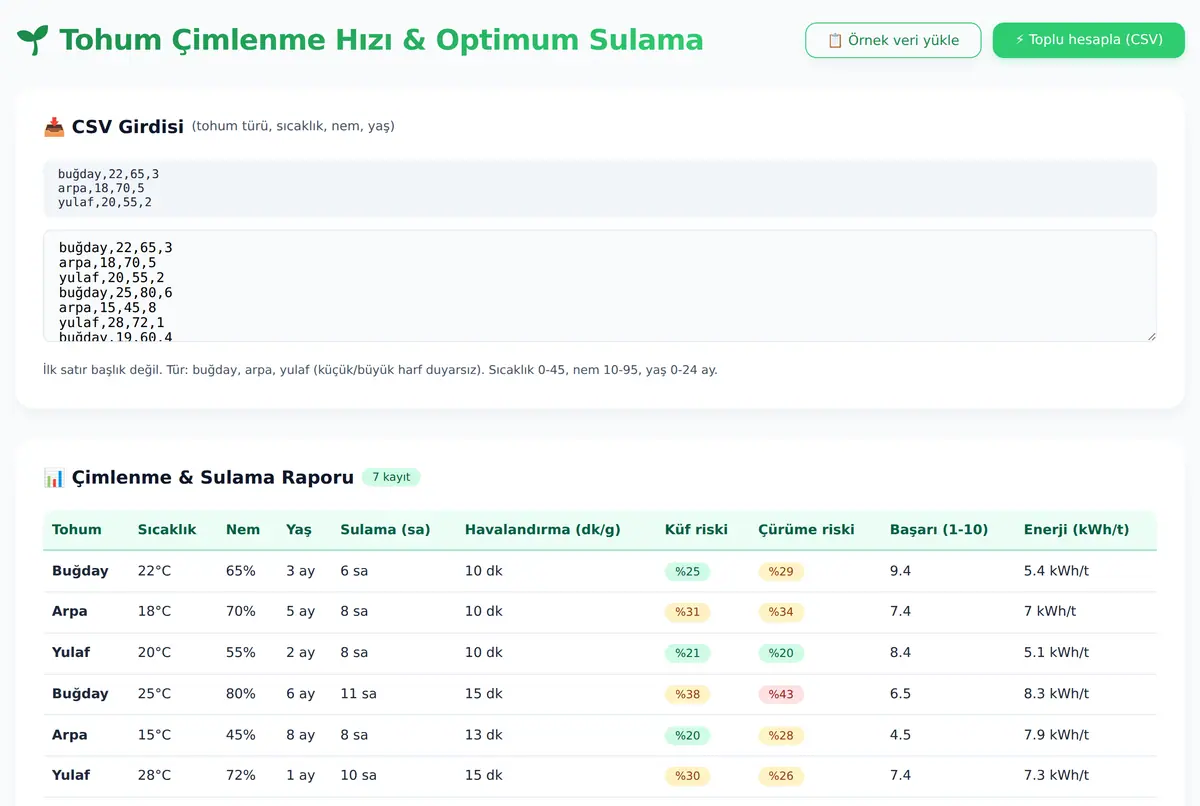Click the grey CSV example code block
The height and width of the screenshot is (806, 1200).
pos(600,188)
